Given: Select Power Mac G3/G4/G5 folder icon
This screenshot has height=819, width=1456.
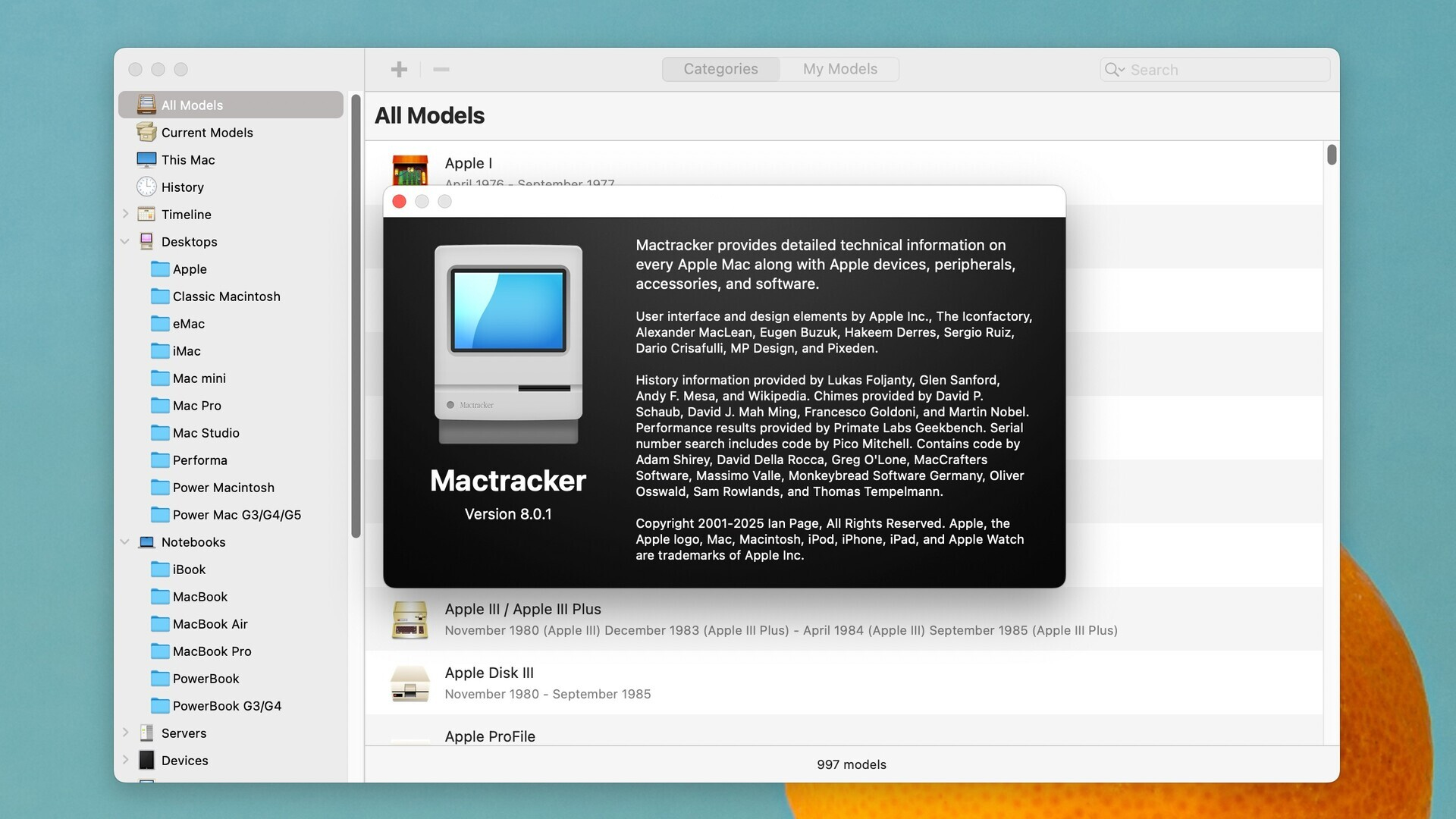Looking at the screenshot, I should click(x=160, y=514).
